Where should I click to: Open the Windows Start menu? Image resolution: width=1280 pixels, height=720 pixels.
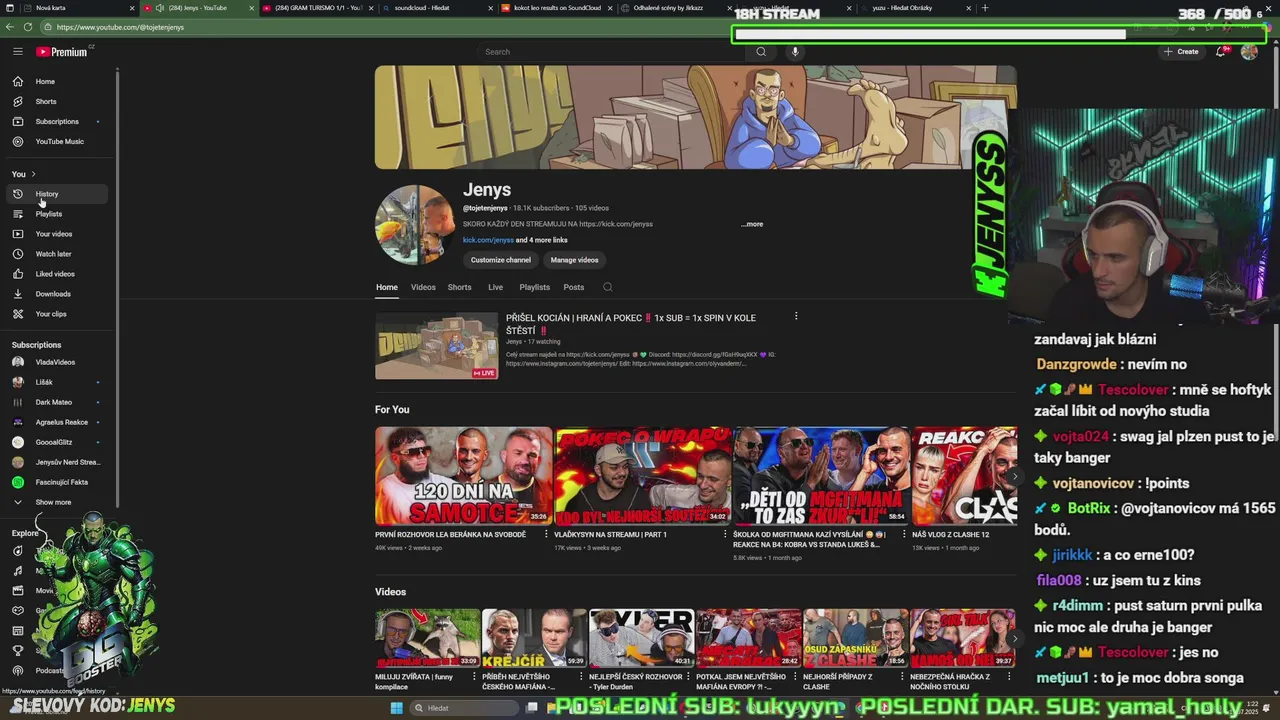[396, 708]
